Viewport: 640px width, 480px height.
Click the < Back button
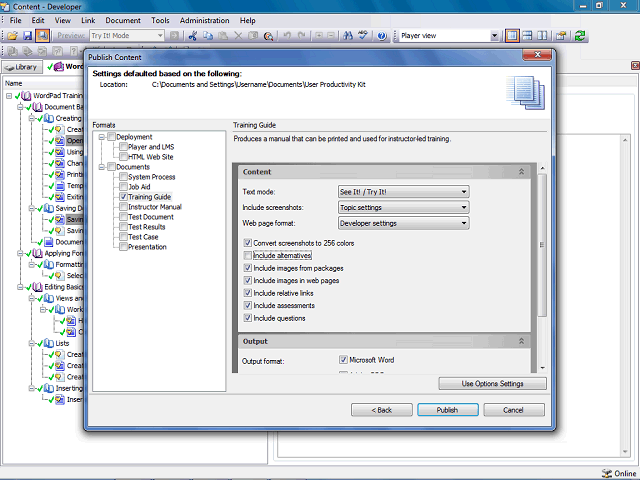pyautogui.click(x=382, y=410)
